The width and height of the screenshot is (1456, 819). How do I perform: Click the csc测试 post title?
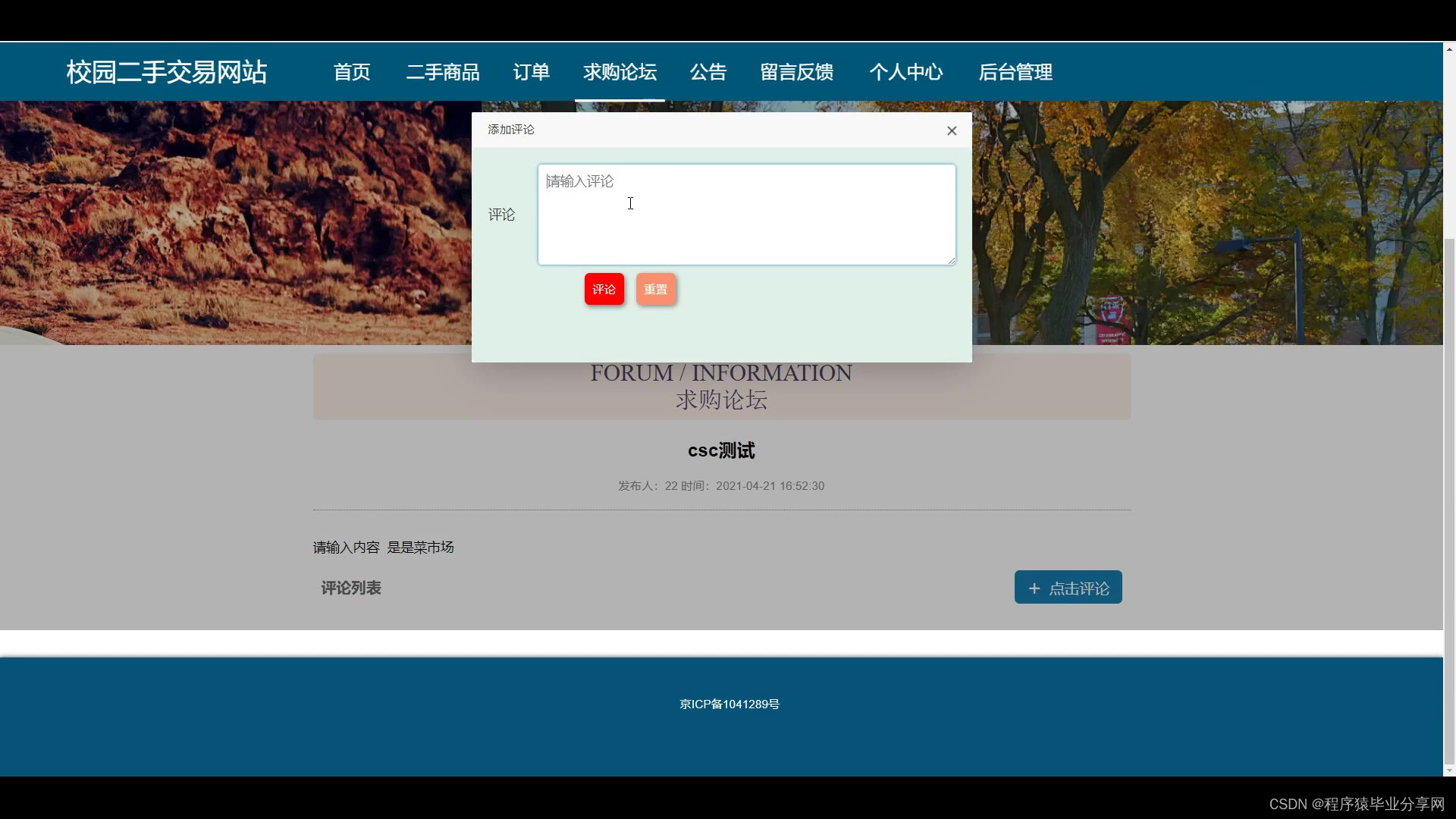tap(720, 450)
